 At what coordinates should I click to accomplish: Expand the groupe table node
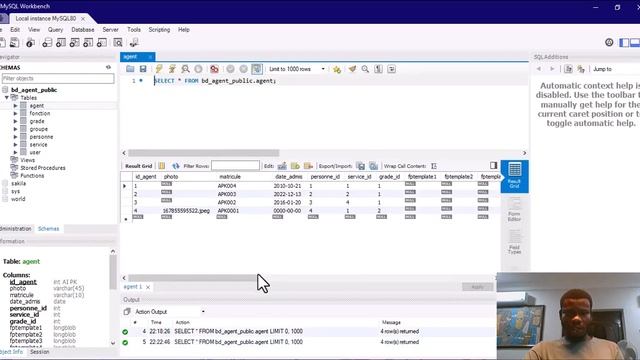pyautogui.click(x=16, y=129)
